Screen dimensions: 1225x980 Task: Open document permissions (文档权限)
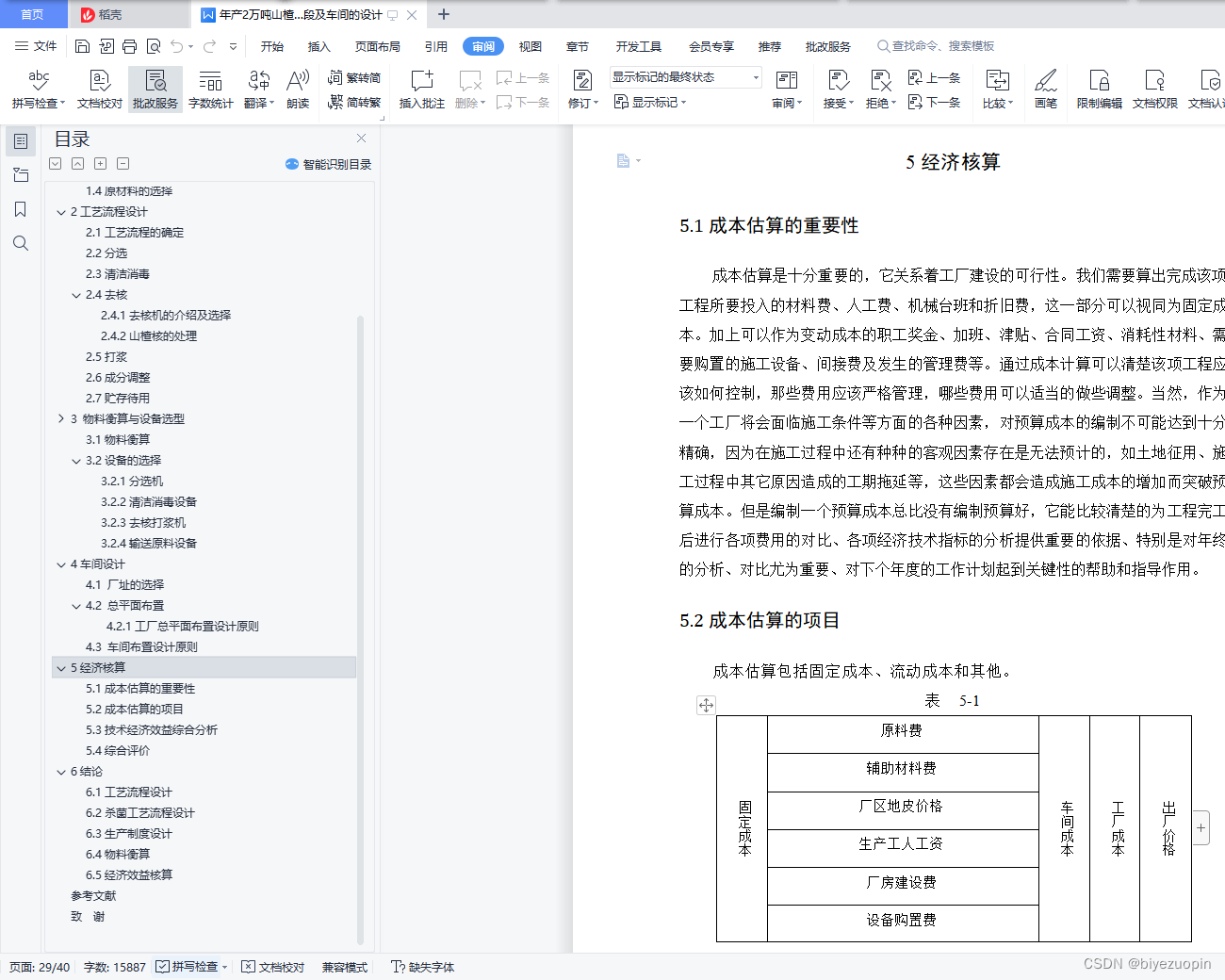1154,90
